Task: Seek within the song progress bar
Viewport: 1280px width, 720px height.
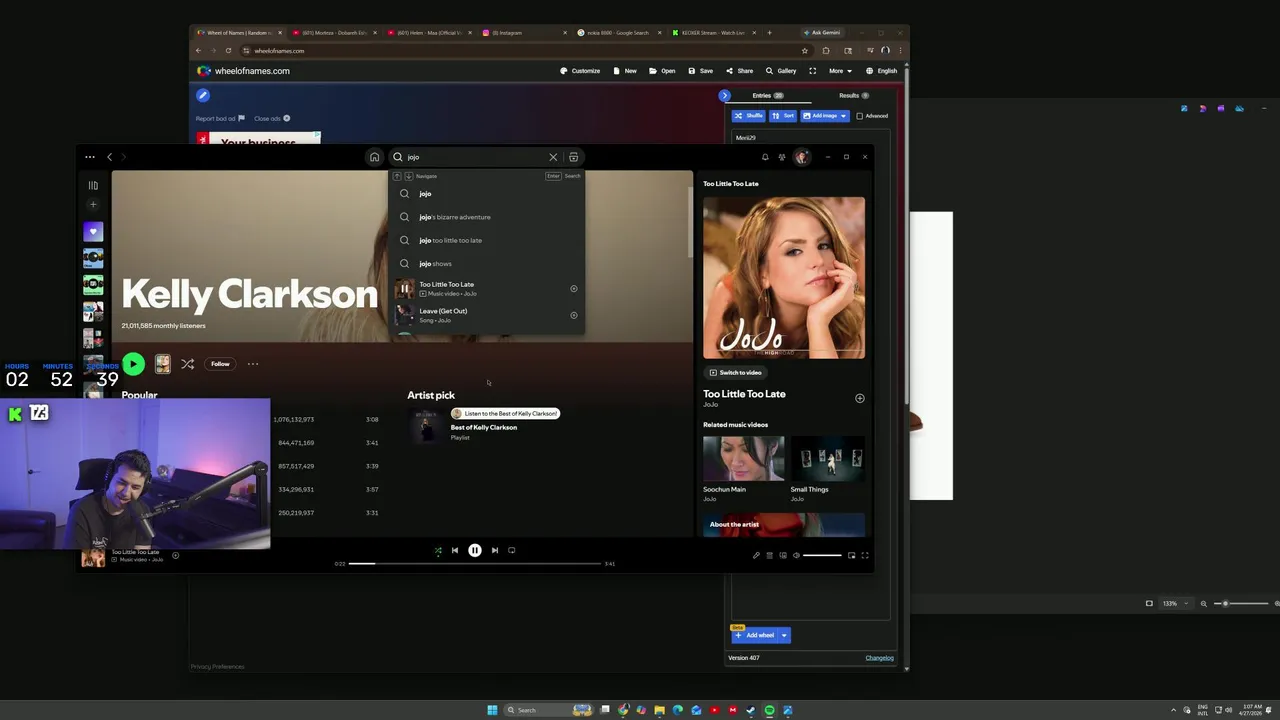Action: 475,564
